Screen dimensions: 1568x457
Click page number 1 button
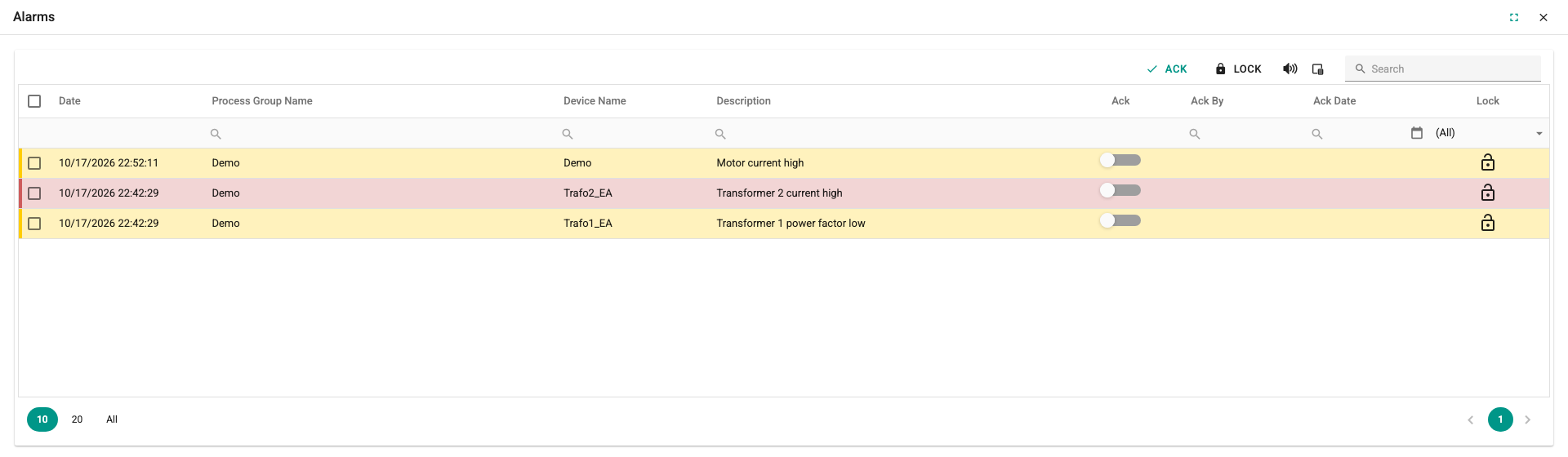(1500, 419)
